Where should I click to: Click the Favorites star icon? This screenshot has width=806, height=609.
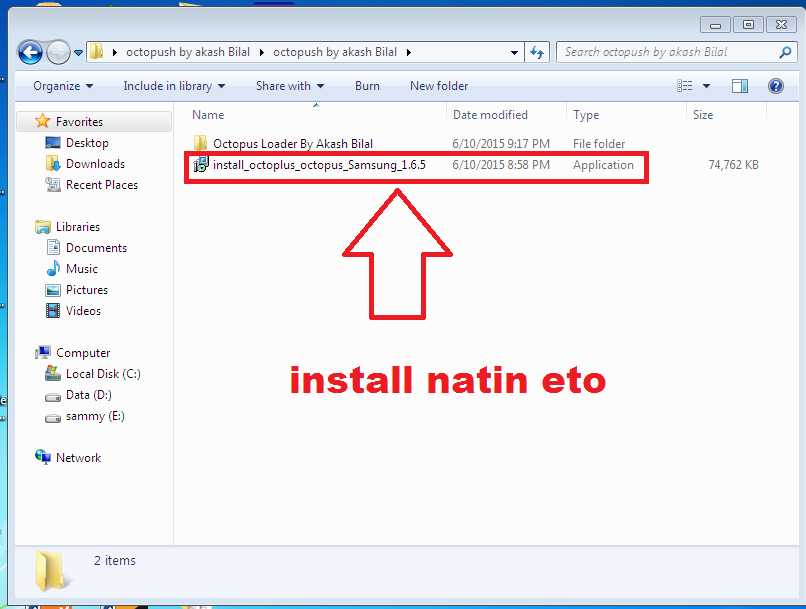click(x=43, y=121)
